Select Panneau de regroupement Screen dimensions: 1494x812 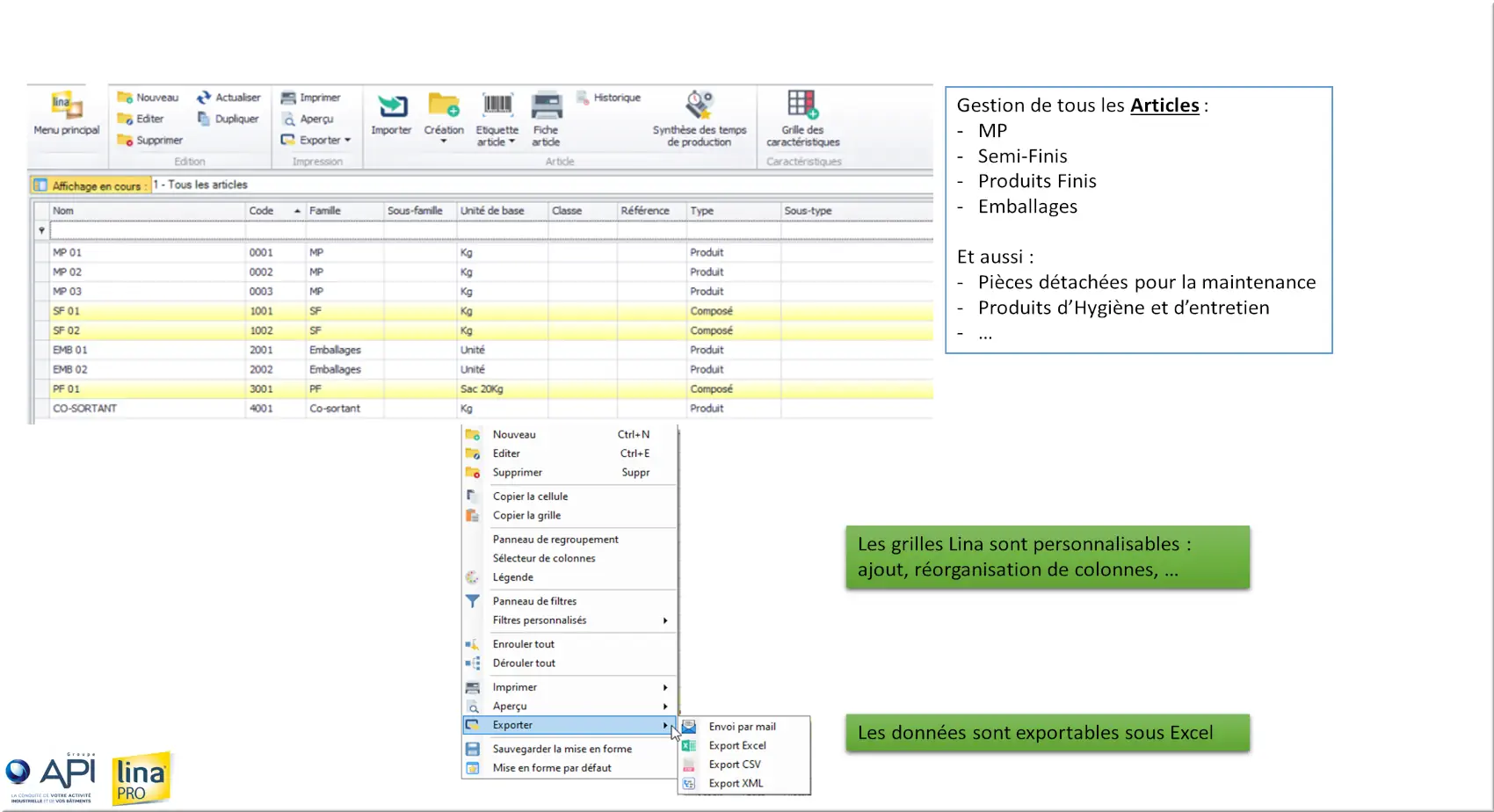pos(569,540)
